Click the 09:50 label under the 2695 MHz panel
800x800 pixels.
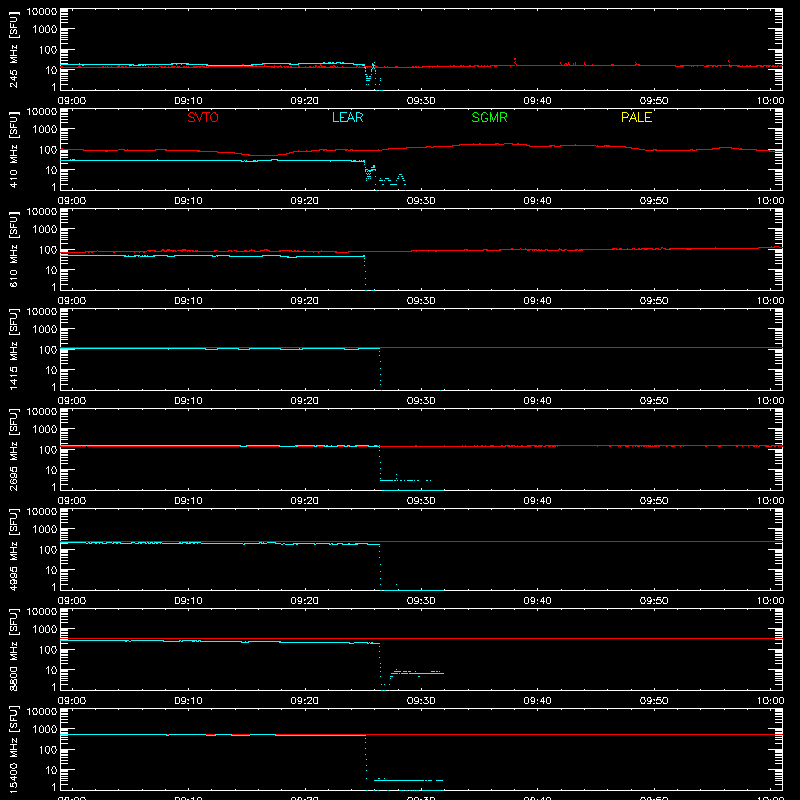[654, 501]
